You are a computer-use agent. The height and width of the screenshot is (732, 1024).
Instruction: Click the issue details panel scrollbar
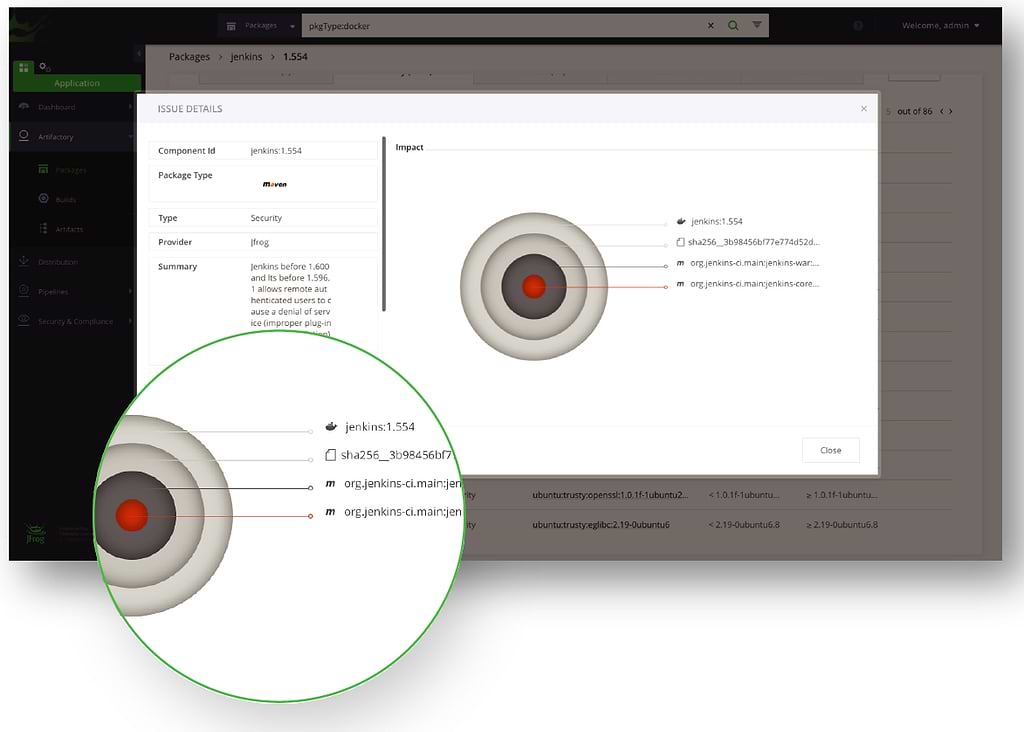click(x=384, y=224)
